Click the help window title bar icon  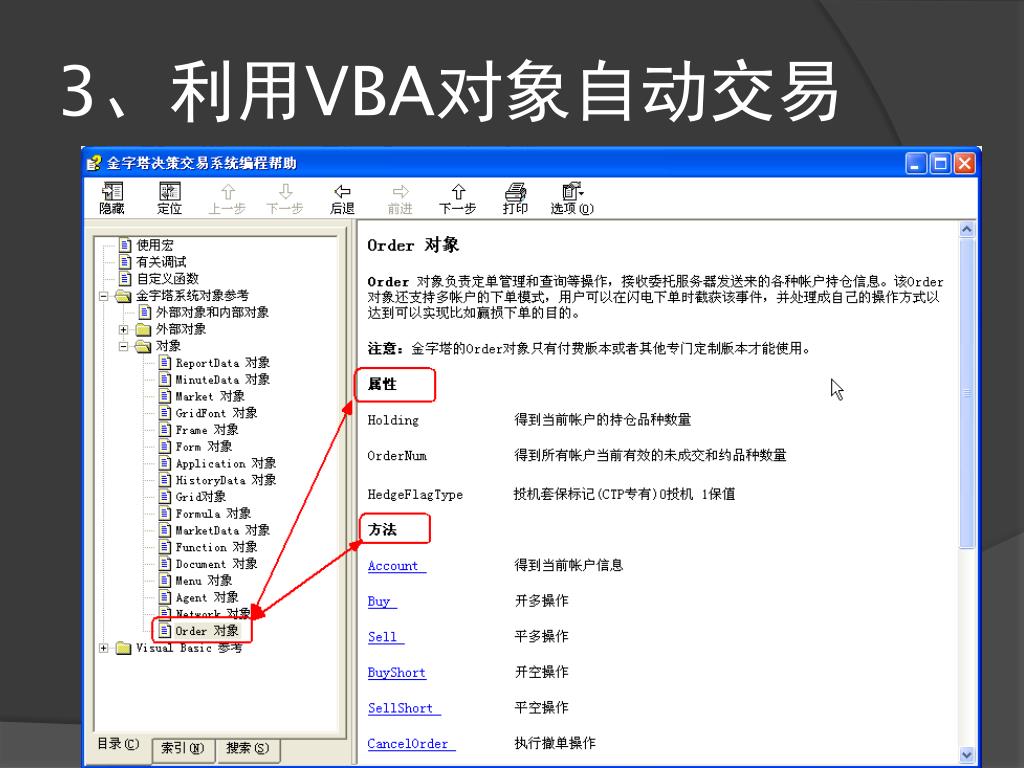click(94, 163)
